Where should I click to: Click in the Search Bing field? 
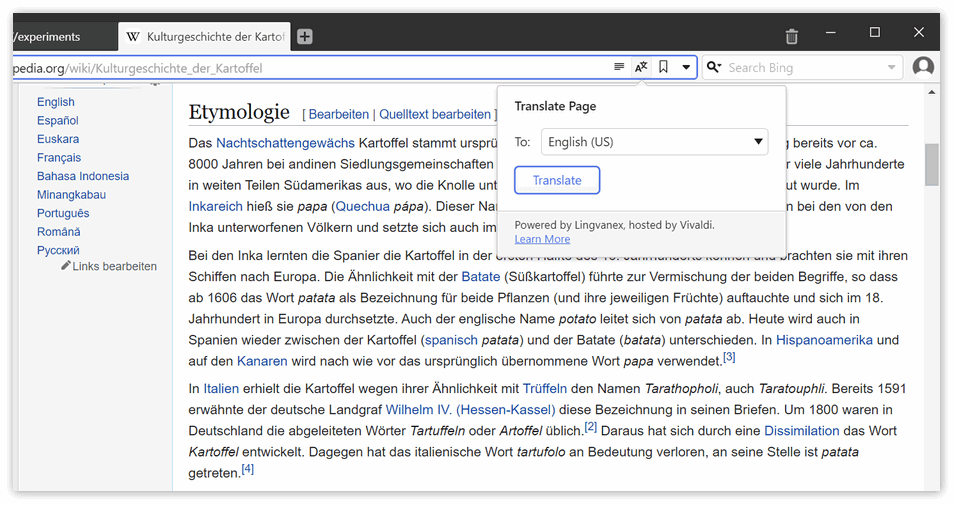pyautogui.click(x=800, y=67)
